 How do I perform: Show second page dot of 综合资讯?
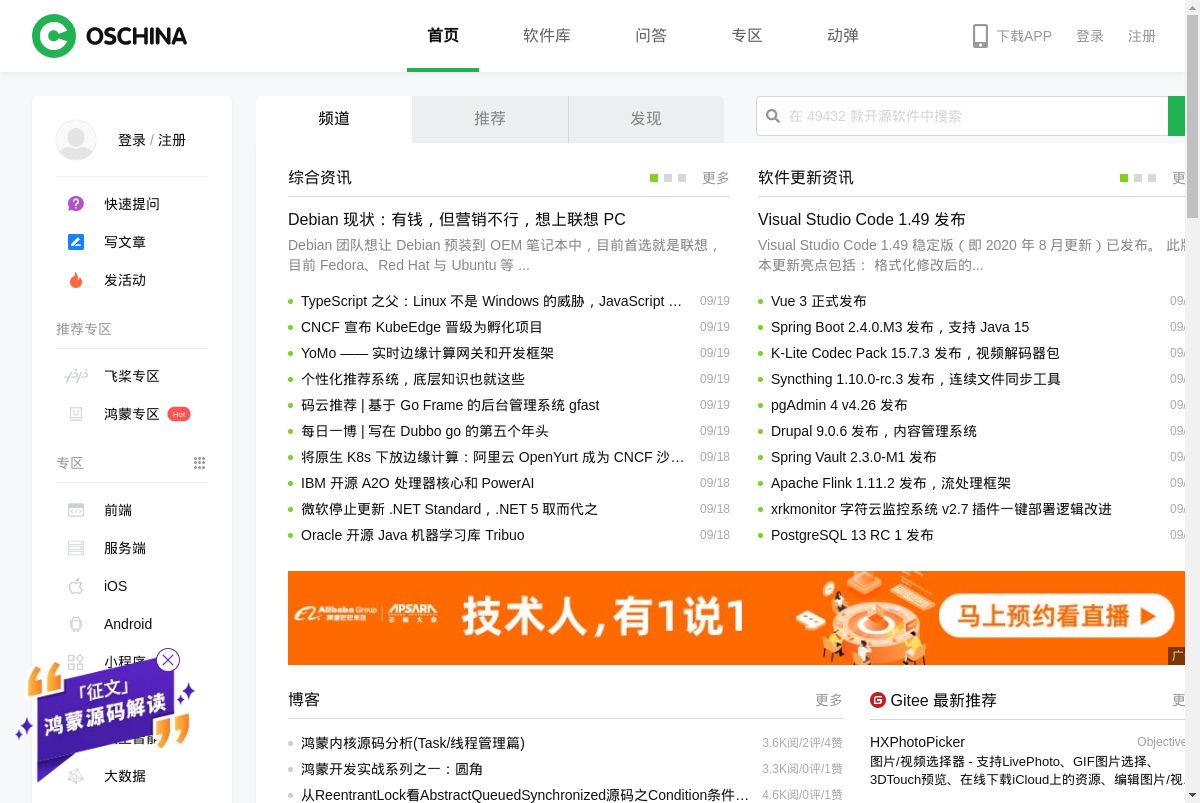click(668, 178)
